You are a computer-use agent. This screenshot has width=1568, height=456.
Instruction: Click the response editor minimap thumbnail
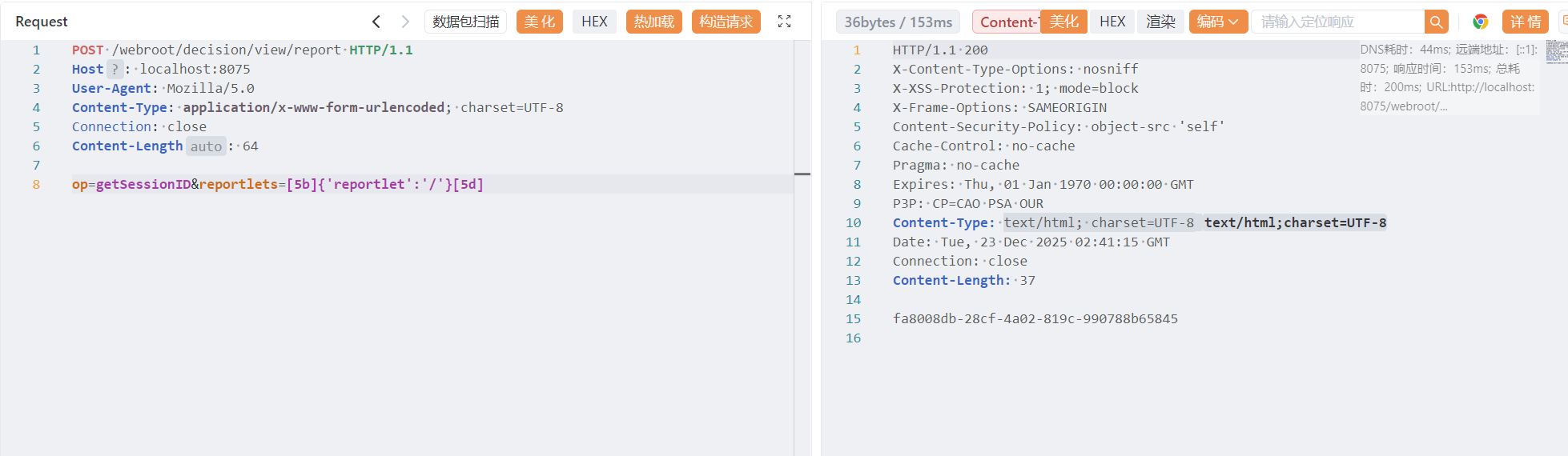1556,52
